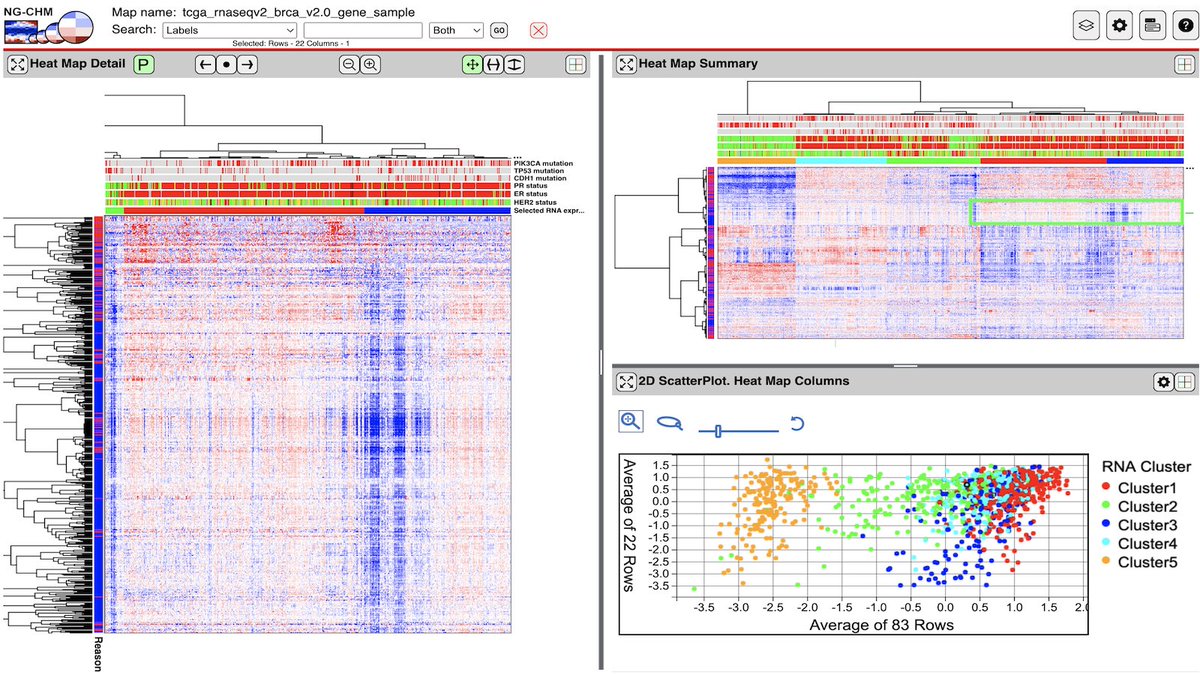Viewport: 1200px width, 675px height.
Task: Activate the scatter plot zoom magnifier tool
Action: pos(631,422)
